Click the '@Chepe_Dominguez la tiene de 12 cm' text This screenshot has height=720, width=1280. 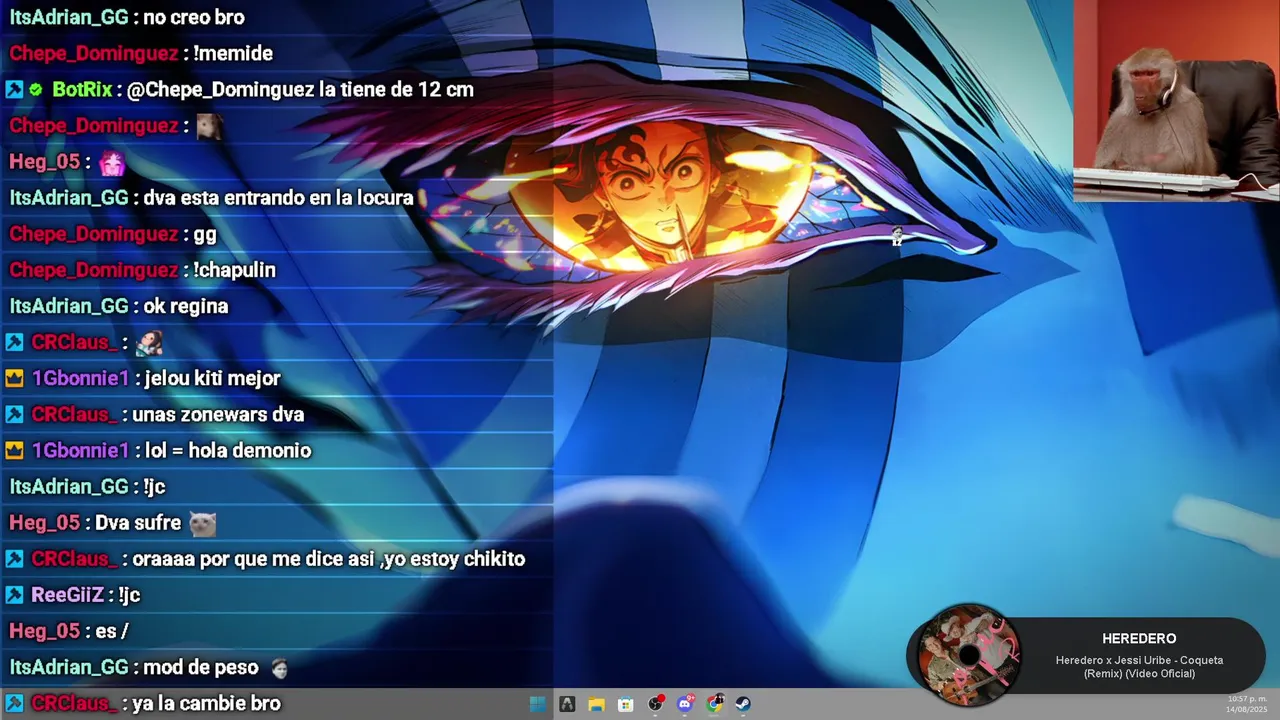pos(300,90)
